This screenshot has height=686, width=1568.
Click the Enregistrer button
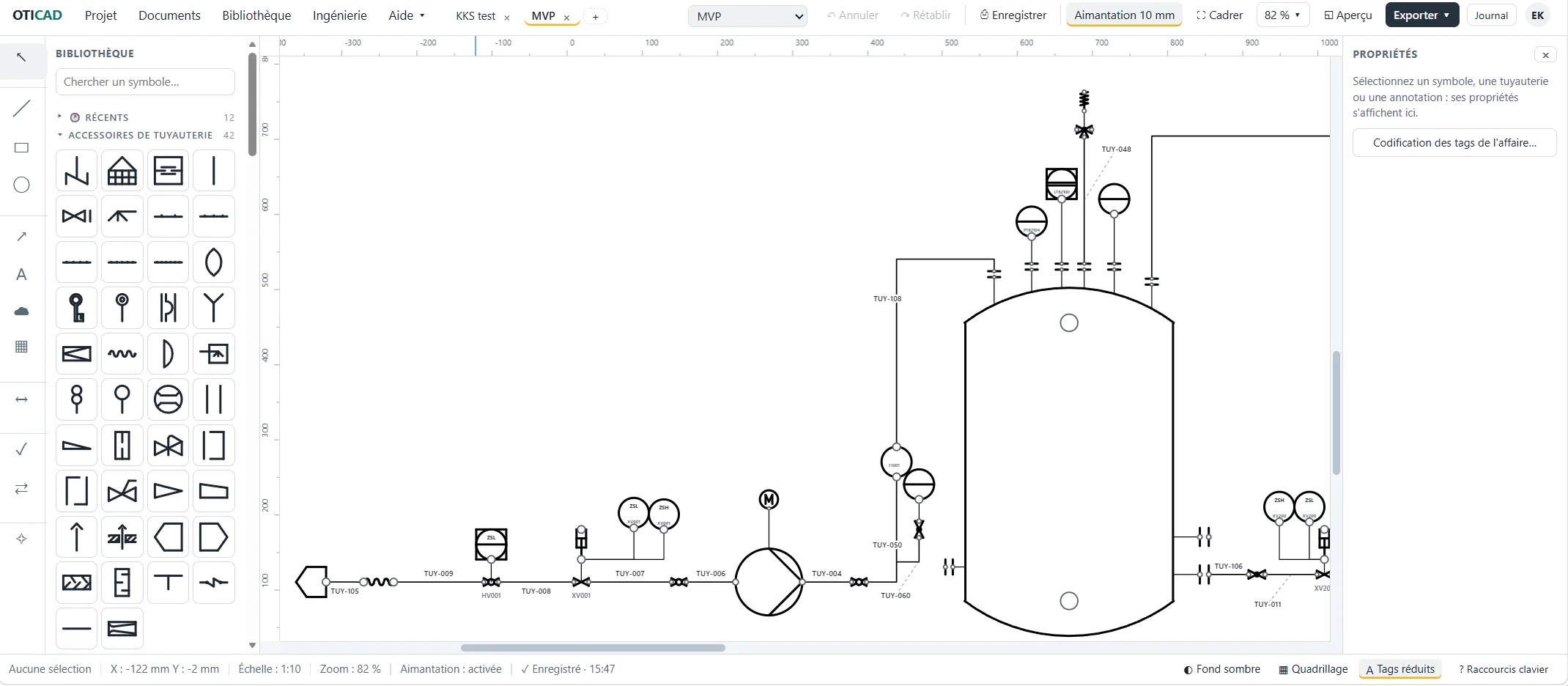pos(1013,15)
